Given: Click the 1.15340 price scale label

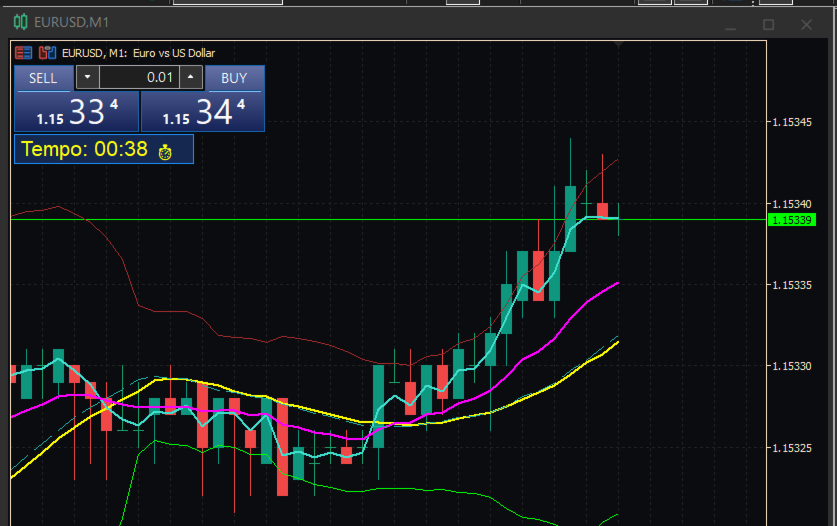Looking at the screenshot, I should click(x=792, y=204).
